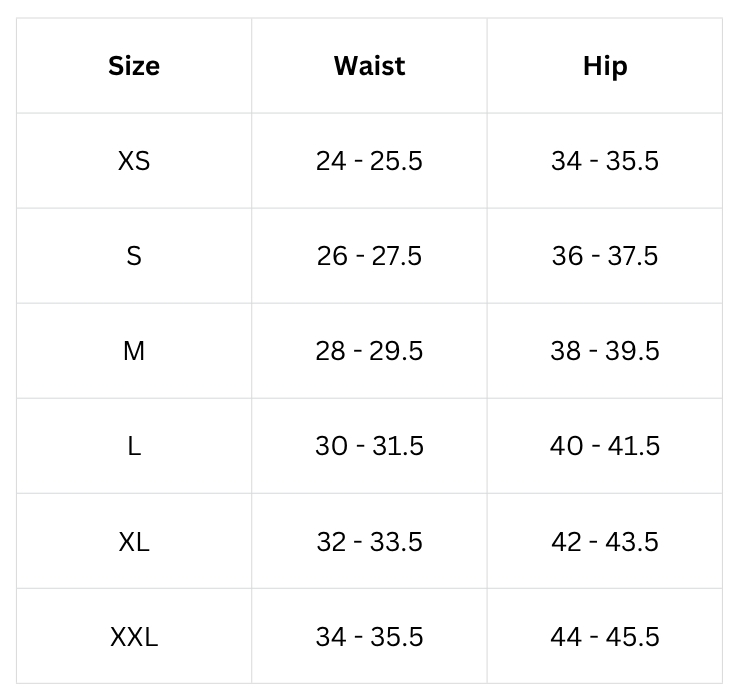
Task: Click the 44 - 45.5 hip cell
Action: tap(605, 636)
